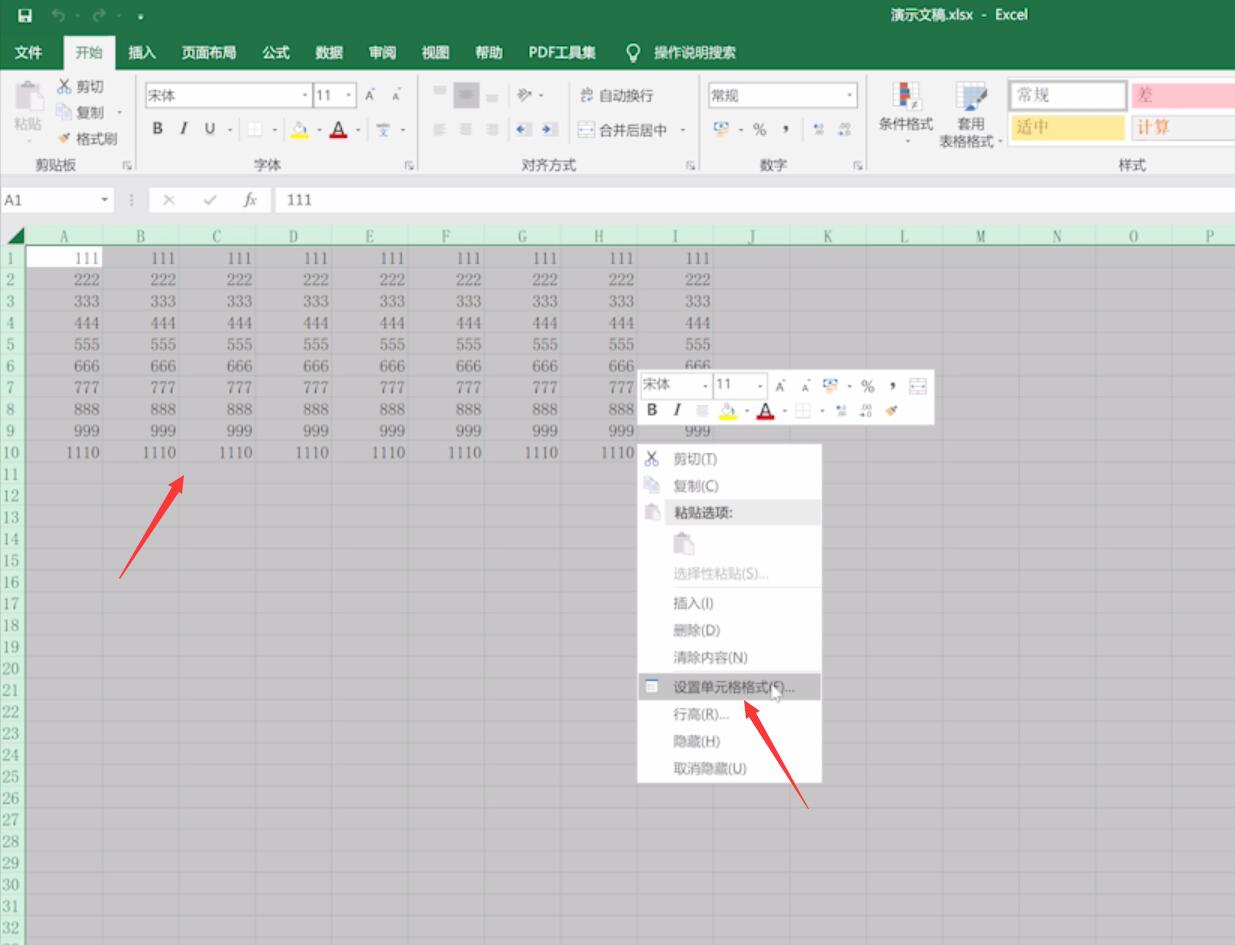Open the ribbon font size dropdown

(349, 96)
